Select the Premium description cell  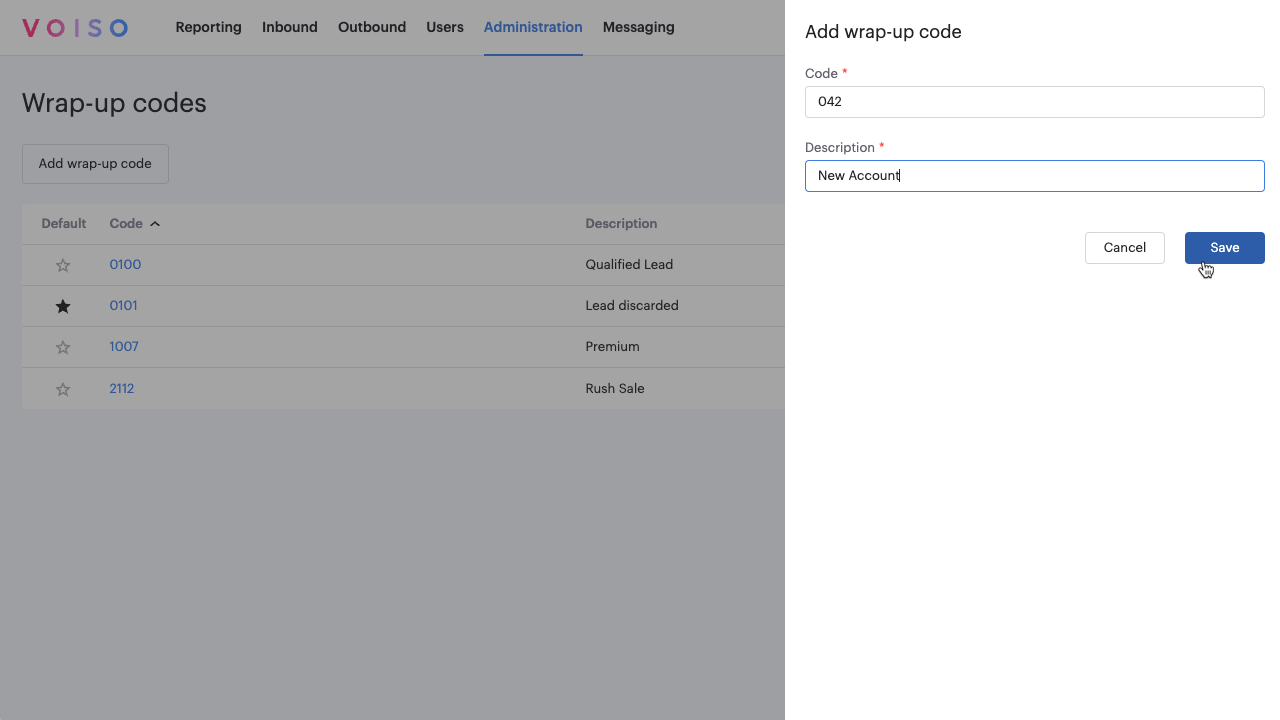pos(612,347)
